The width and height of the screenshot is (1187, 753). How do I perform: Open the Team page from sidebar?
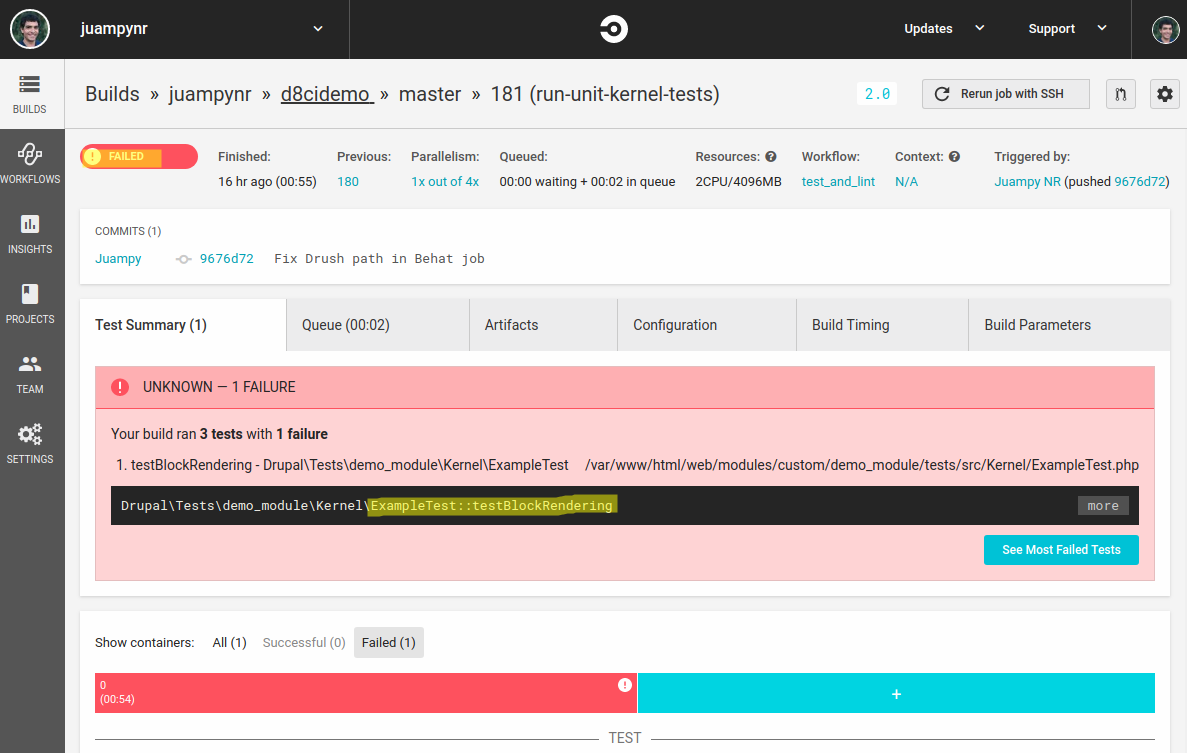[29, 375]
